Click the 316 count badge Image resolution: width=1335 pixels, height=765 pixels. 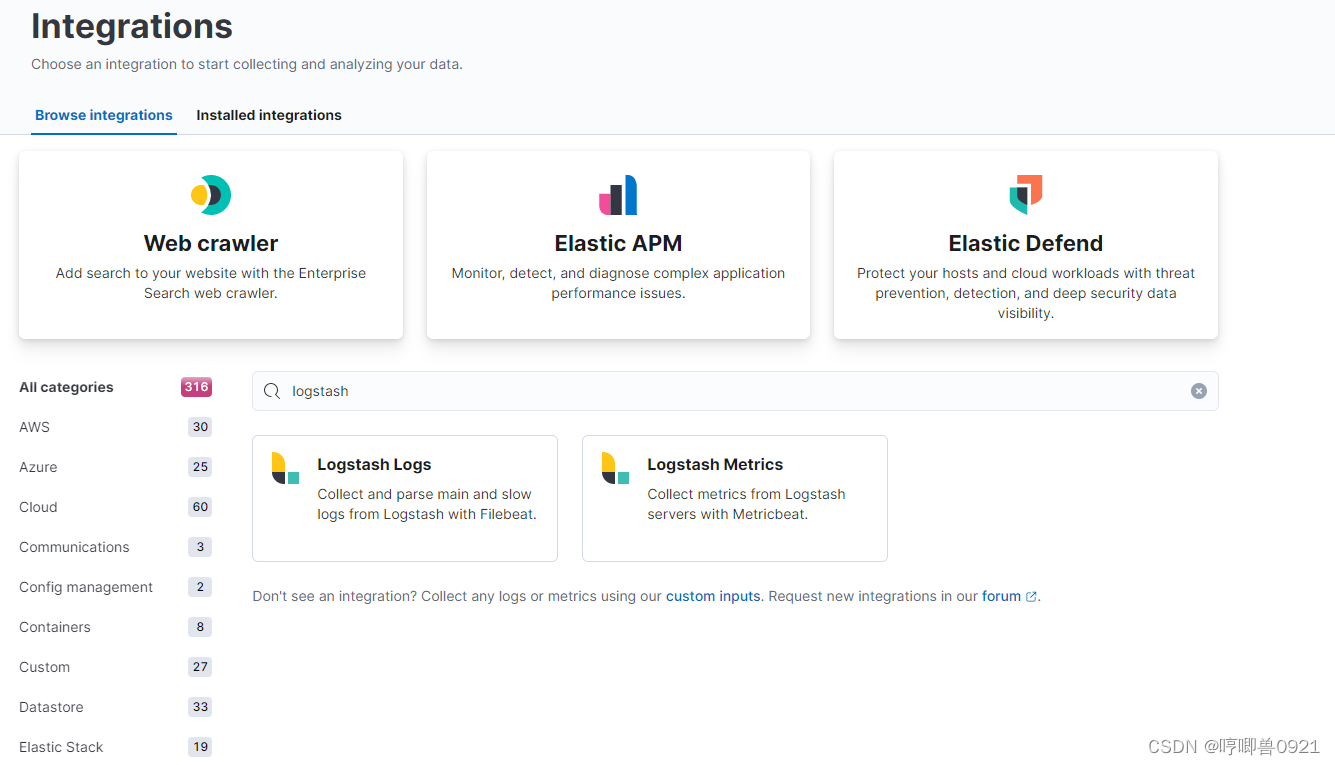(196, 387)
